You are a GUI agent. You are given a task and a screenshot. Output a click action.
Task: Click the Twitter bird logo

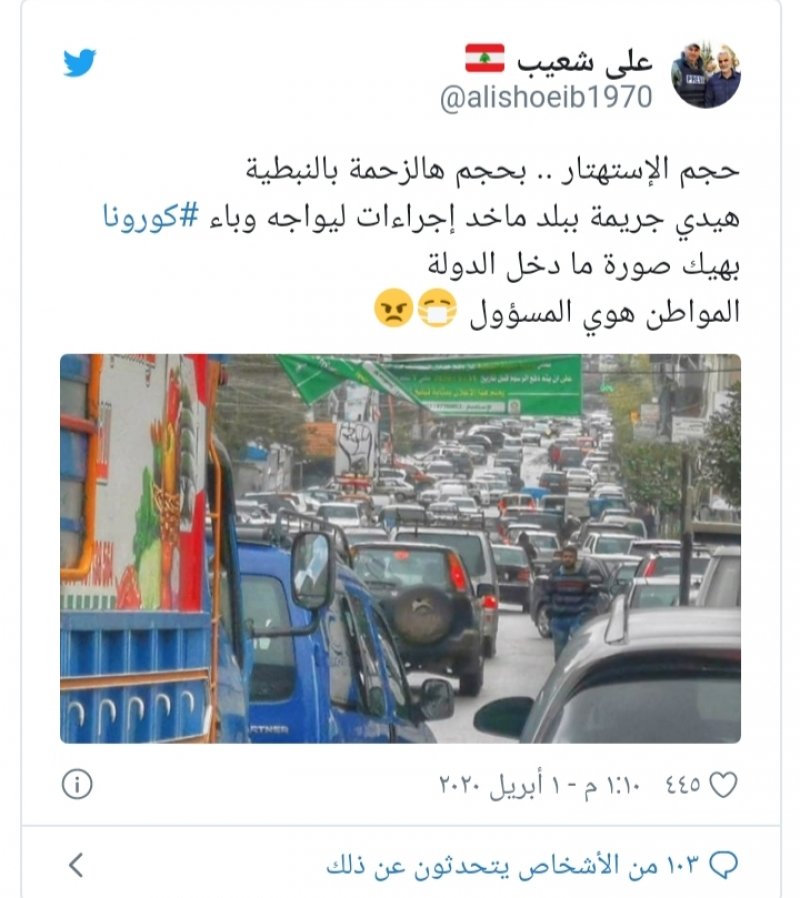(x=80, y=62)
